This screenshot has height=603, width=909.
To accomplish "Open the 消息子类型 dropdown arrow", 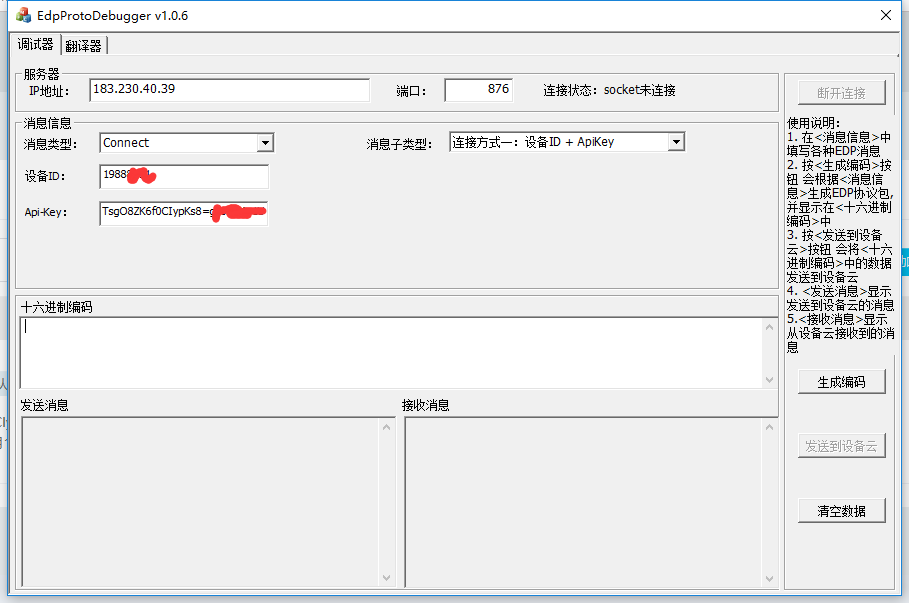I will click(x=676, y=142).
